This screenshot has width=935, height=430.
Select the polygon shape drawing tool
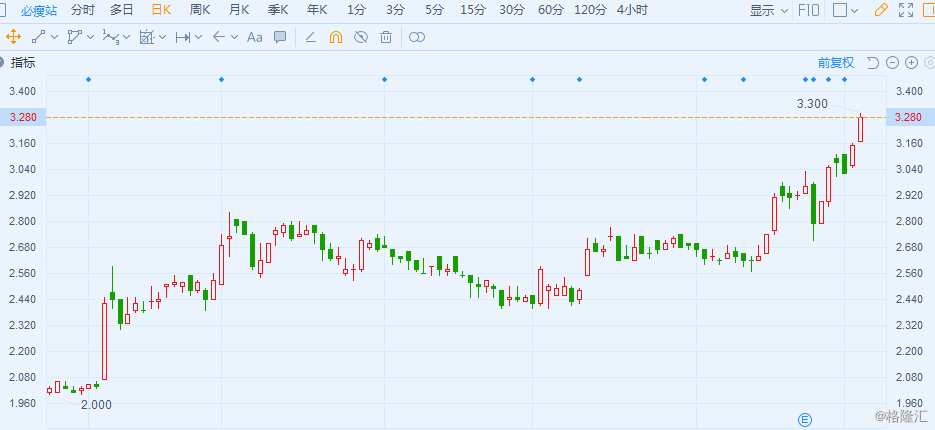(x=75, y=37)
